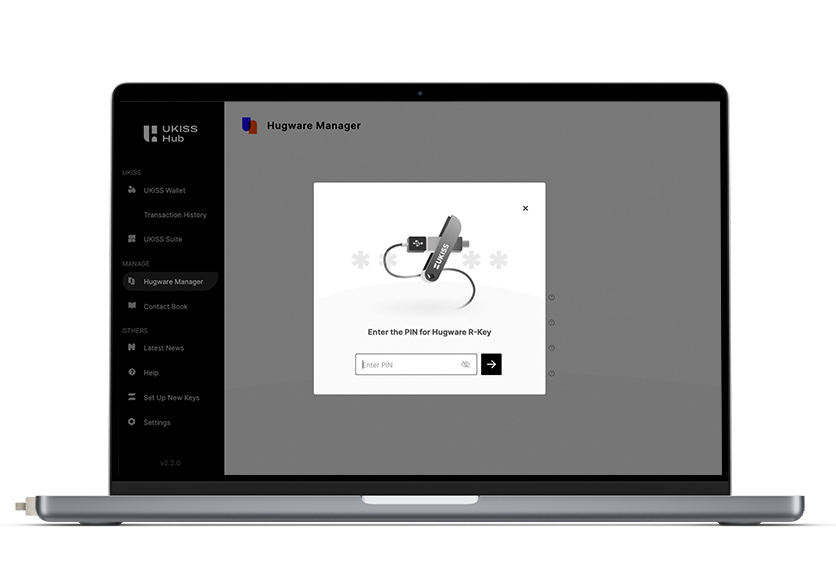Image resolution: width=836 pixels, height=568 pixels.
Task: Open Set Up New Keys
Action: (x=171, y=397)
